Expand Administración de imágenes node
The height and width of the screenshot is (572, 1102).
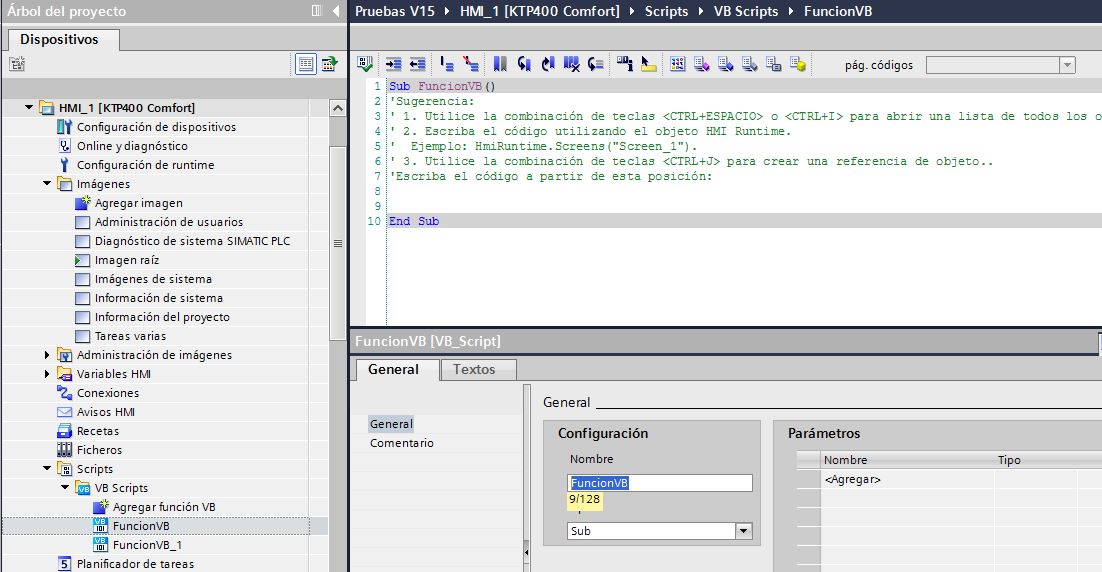[x=47, y=355]
